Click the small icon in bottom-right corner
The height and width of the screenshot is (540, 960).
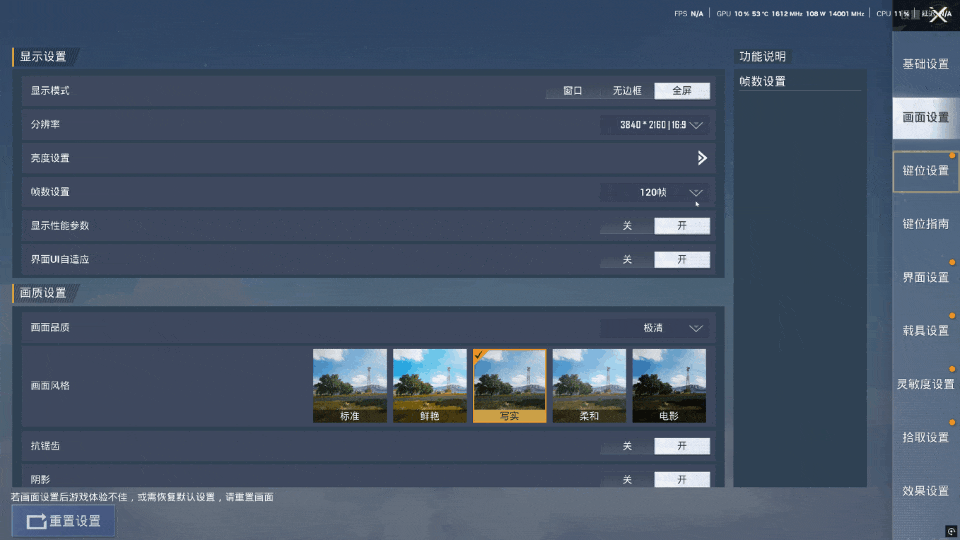click(951, 531)
